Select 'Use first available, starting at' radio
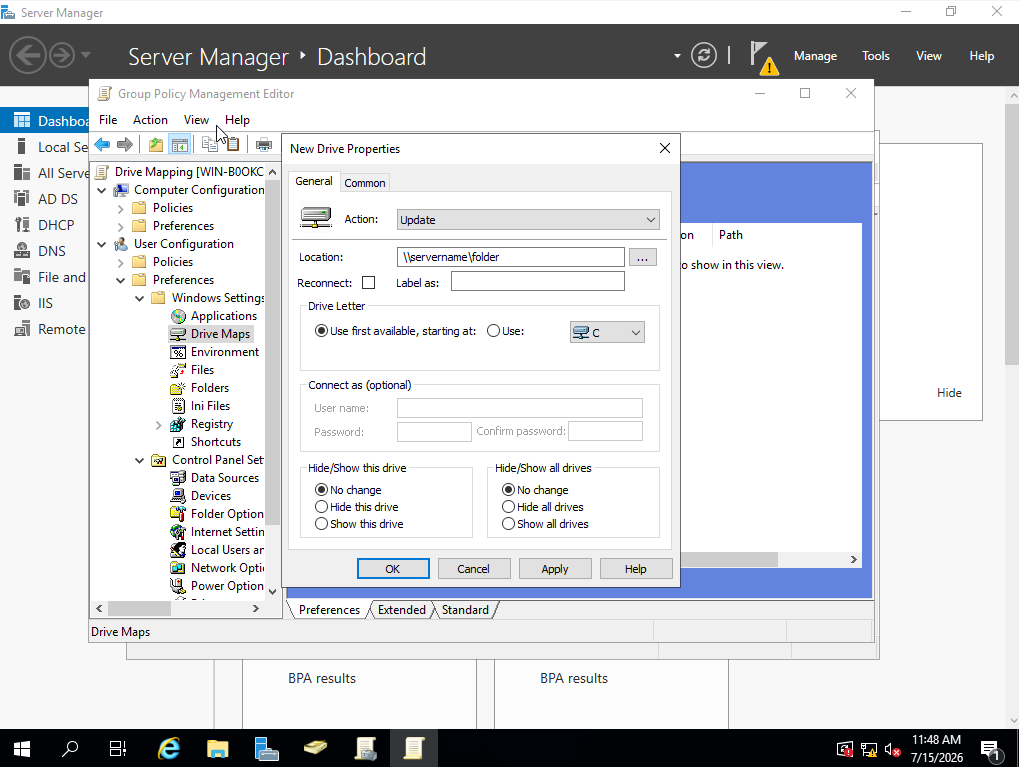The image size is (1019, 767). click(x=321, y=331)
